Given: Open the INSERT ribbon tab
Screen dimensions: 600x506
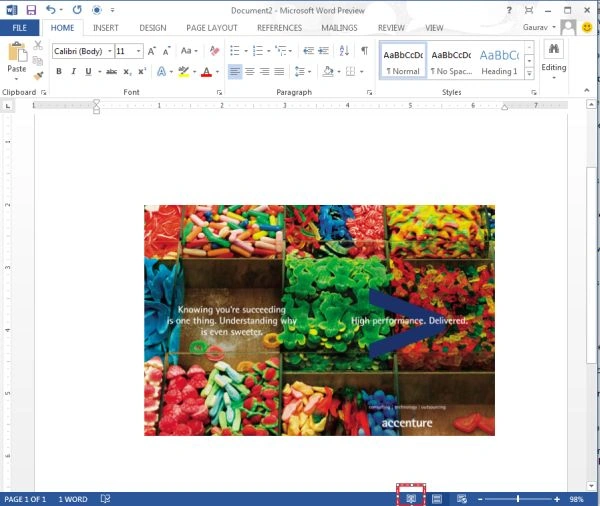Looking at the screenshot, I should pyautogui.click(x=106, y=28).
